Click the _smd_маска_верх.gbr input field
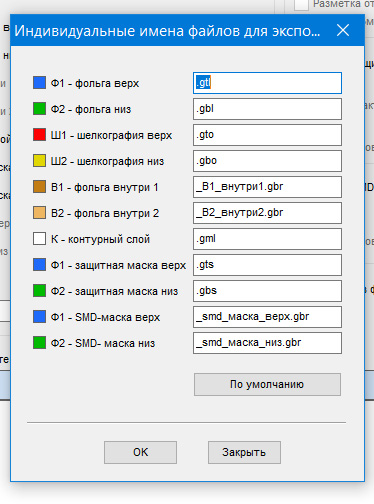This screenshot has height=504, width=374. coord(267,317)
